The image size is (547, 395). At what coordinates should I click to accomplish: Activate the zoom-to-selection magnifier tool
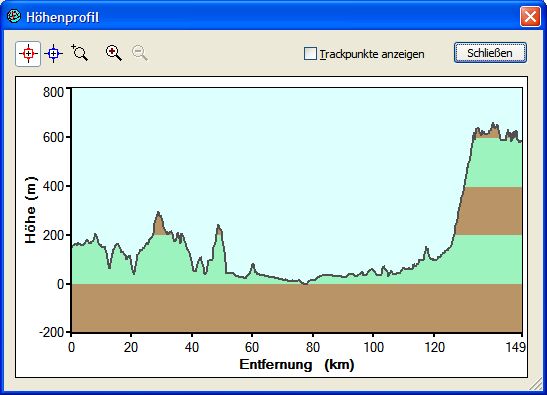pos(80,53)
